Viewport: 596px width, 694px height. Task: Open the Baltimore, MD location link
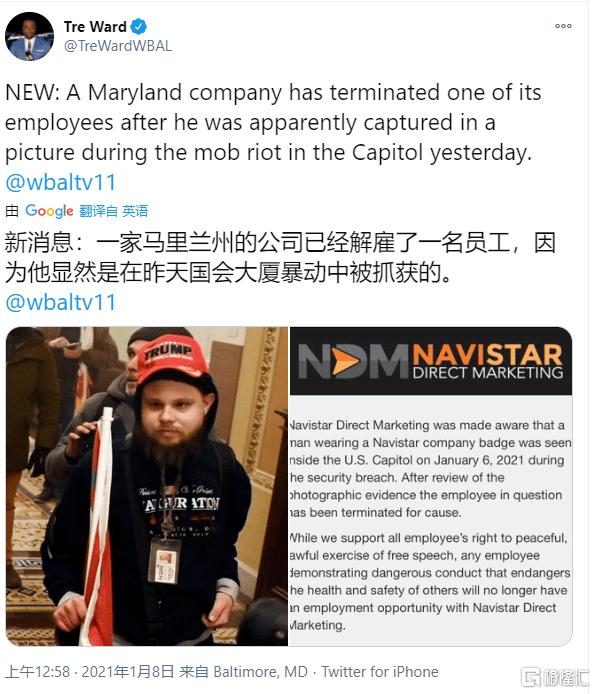[x=261, y=671]
